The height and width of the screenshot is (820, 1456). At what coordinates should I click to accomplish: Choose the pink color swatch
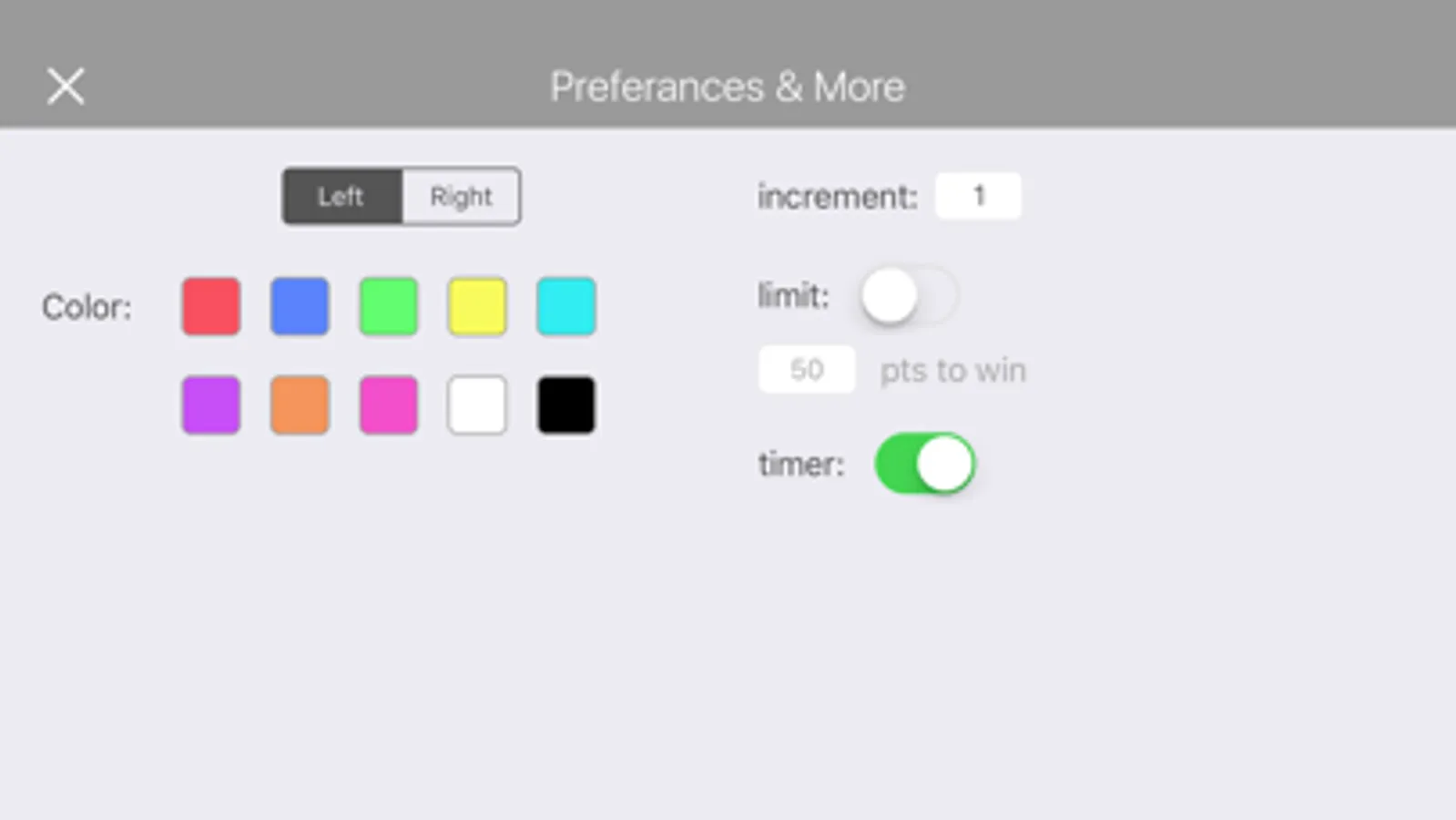[x=389, y=405]
